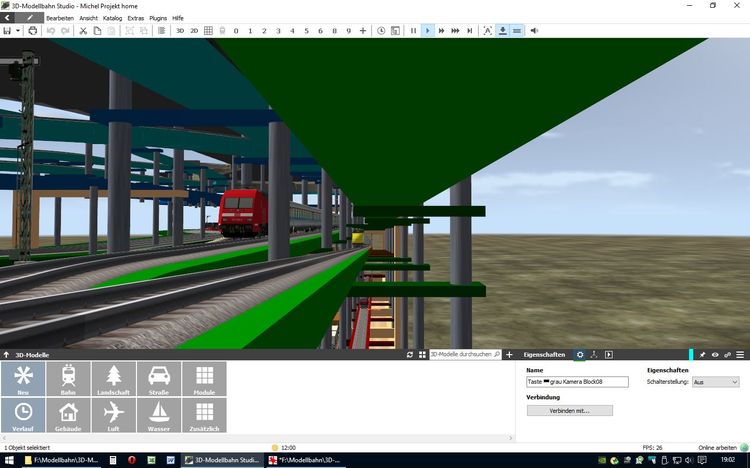Screen dimensions: 750x468
Task: Toggle sound with speaker icon
Action: pyautogui.click(x=534, y=31)
